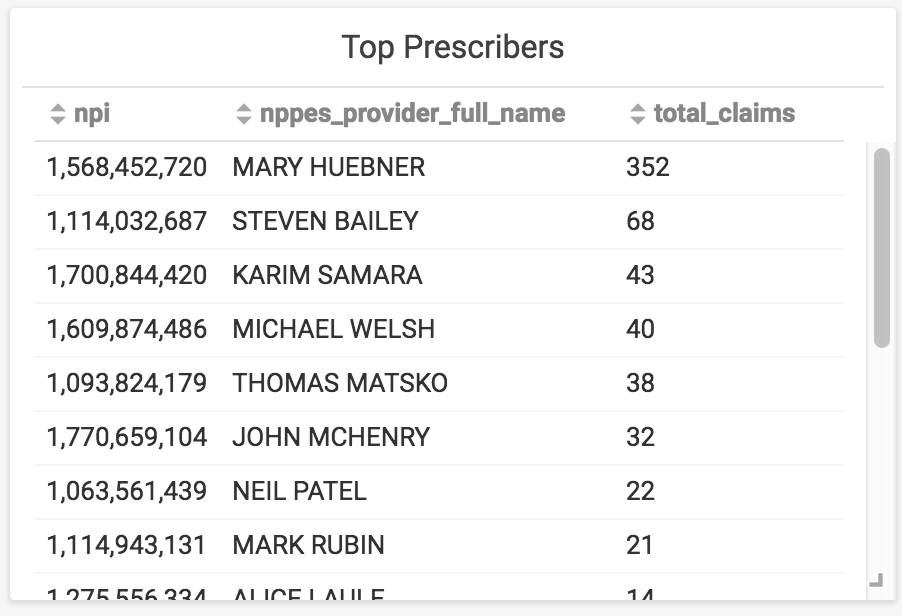Image resolution: width=902 pixels, height=616 pixels.
Task: Click the resize handle at the panel corner
Action: [876, 580]
